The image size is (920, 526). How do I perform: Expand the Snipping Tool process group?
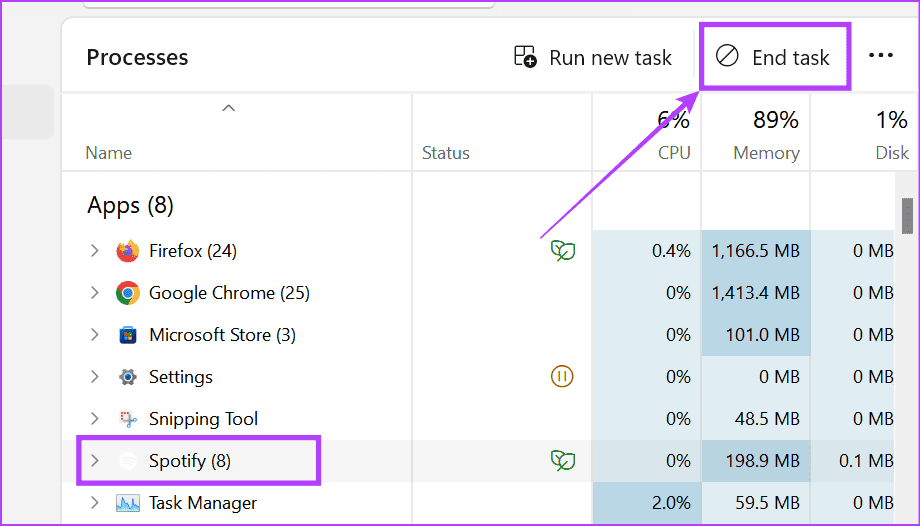[94, 419]
